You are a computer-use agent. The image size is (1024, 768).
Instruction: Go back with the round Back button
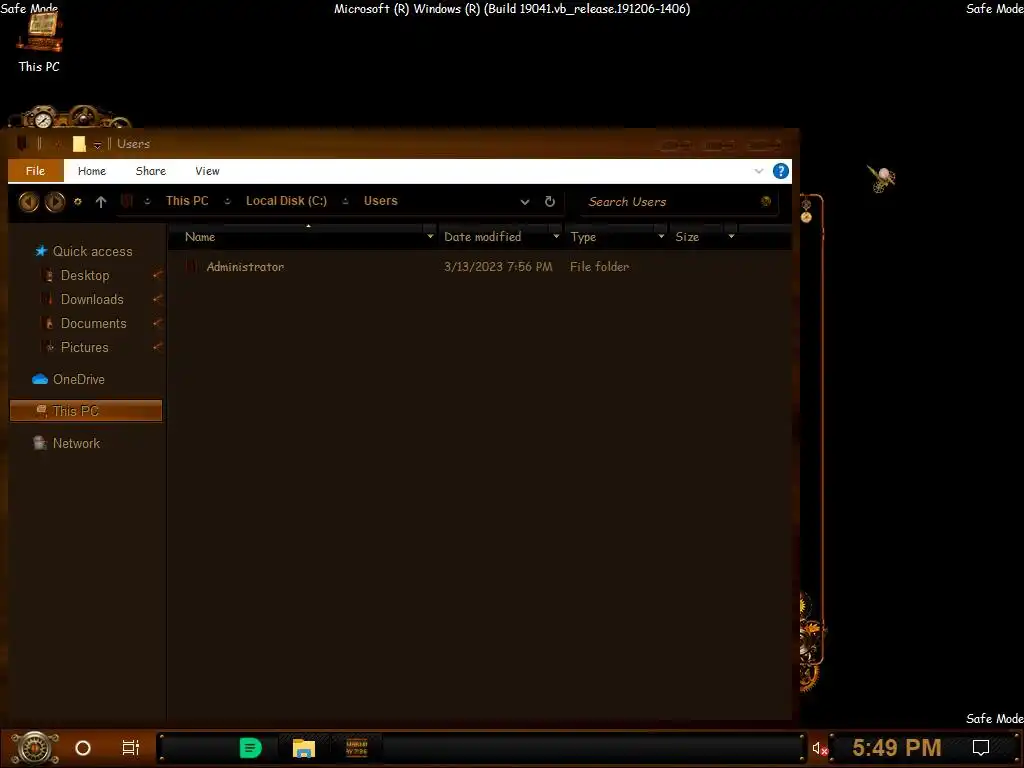(29, 202)
